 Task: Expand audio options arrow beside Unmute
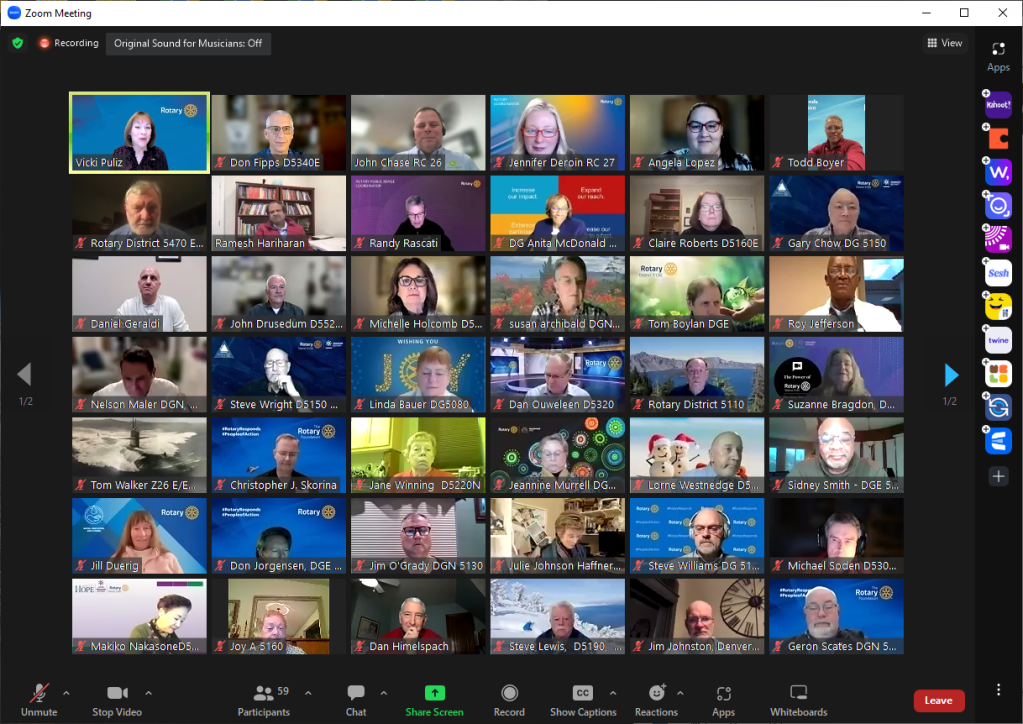point(66,692)
